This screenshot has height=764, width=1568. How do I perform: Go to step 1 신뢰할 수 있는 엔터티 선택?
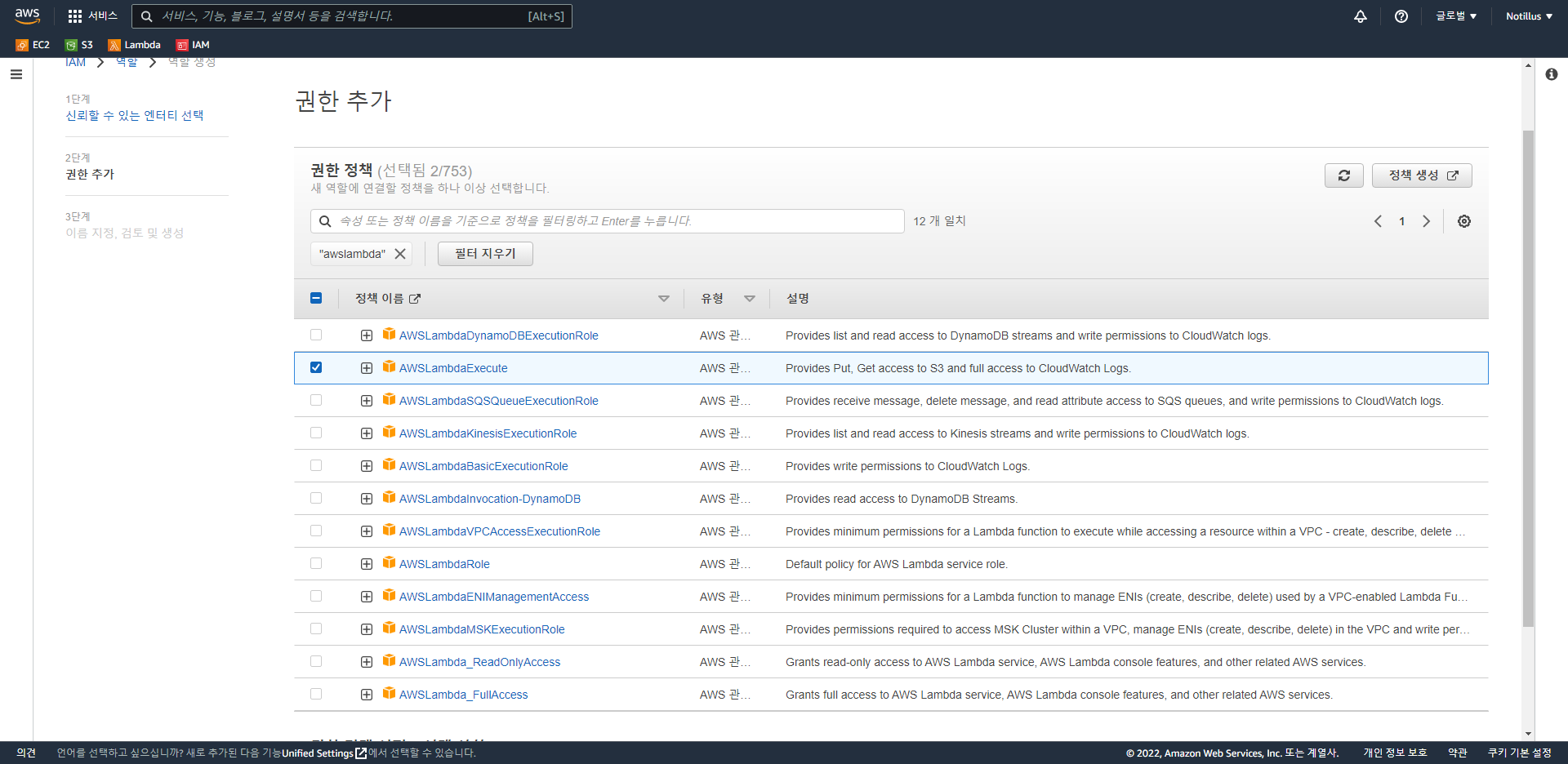coord(135,115)
